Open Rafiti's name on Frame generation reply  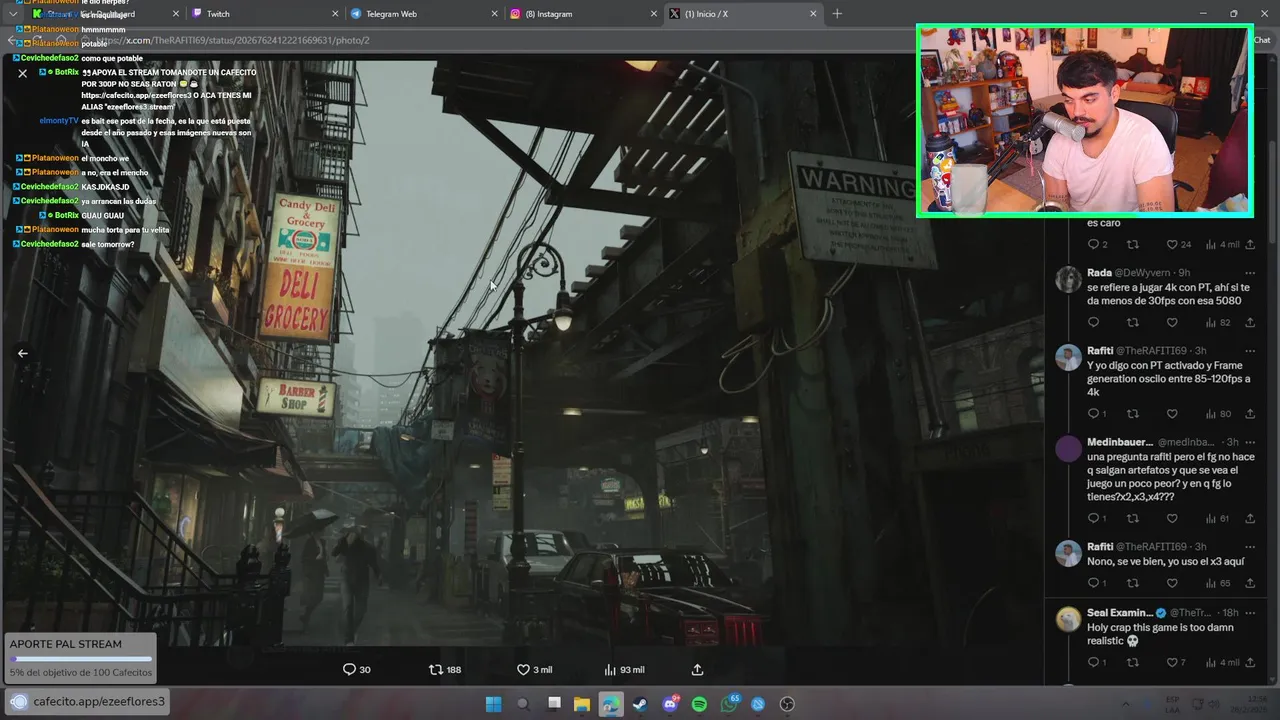pos(1100,351)
